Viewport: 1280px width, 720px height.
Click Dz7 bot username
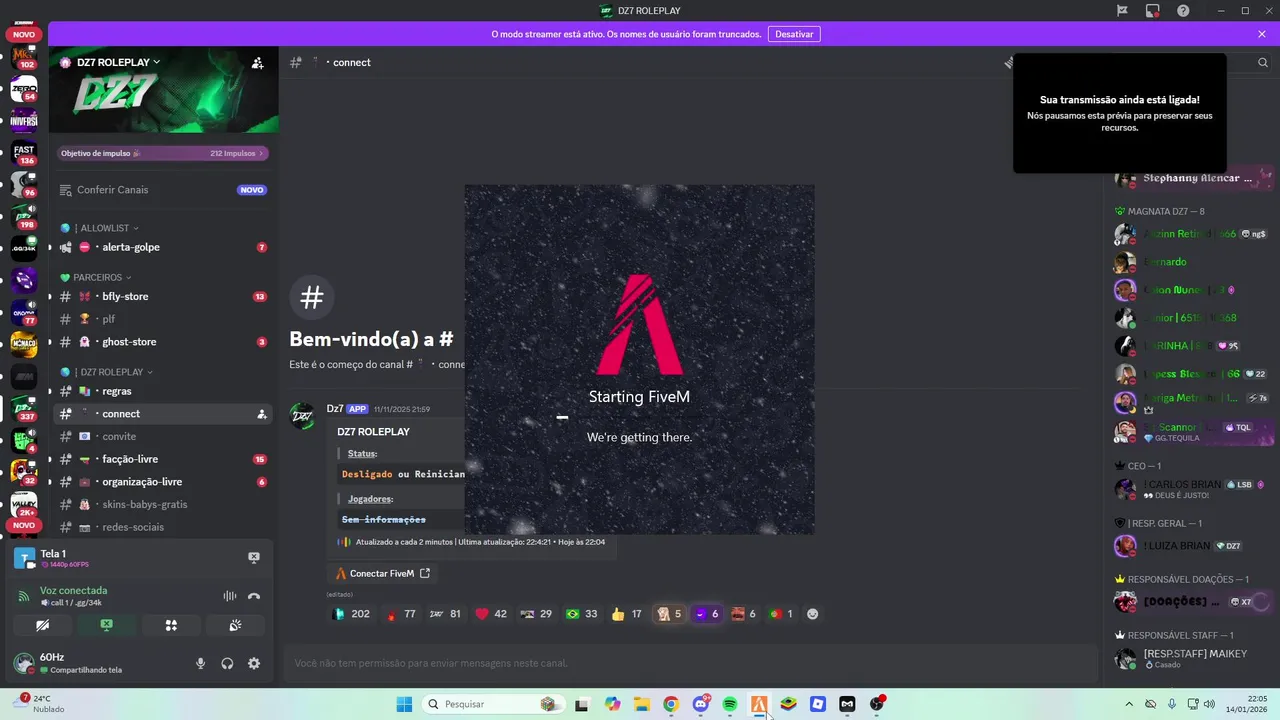335,409
